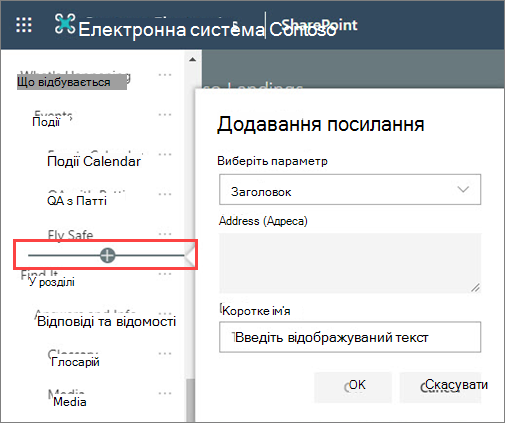Click the OK button
505x423 pixels.
tap(353, 387)
